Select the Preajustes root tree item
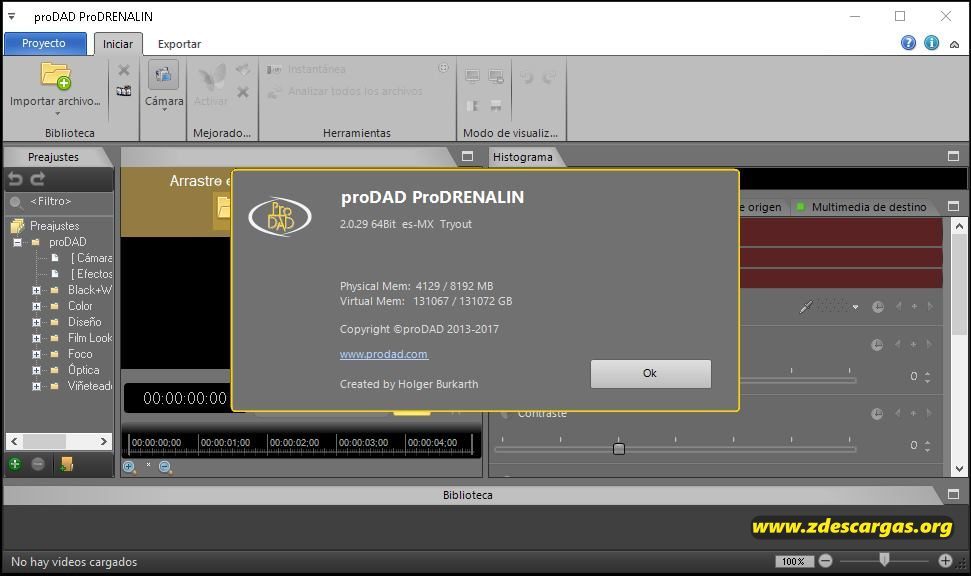The image size is (971, 576). 54,226
